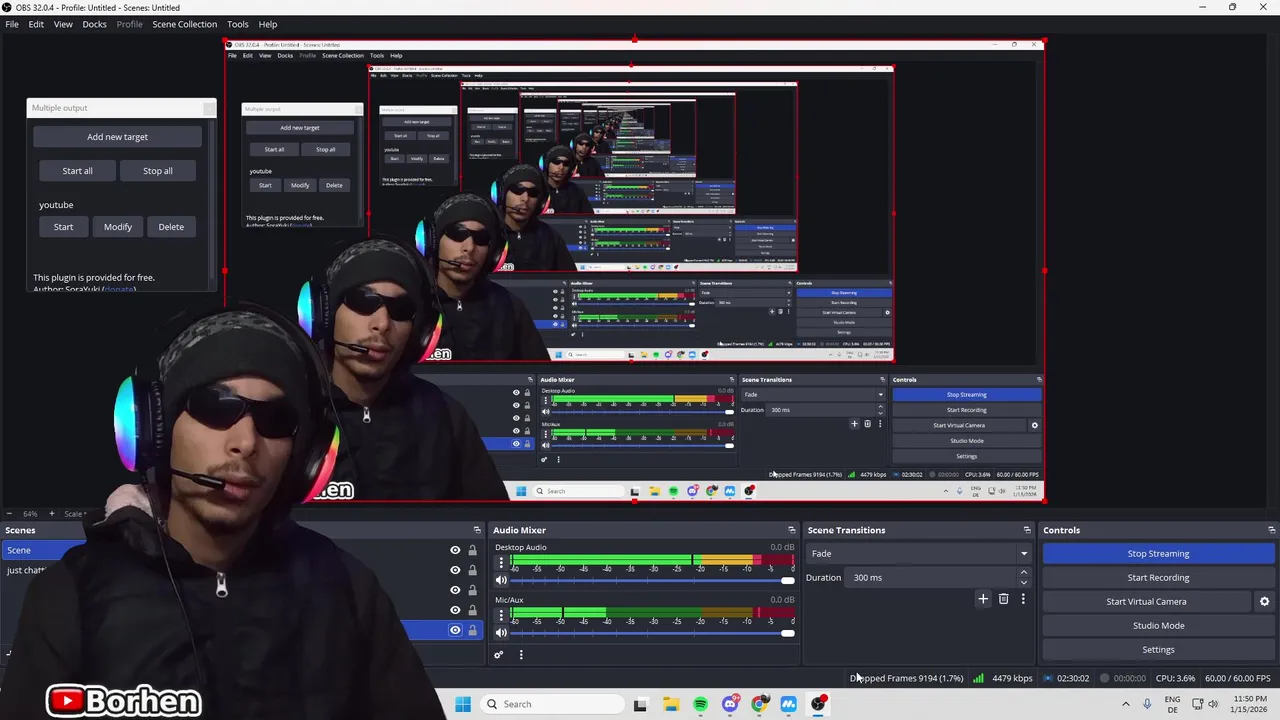
Task: Click Add new target in Multiple output
Action: pyautogui.click(x=117, y=137)
